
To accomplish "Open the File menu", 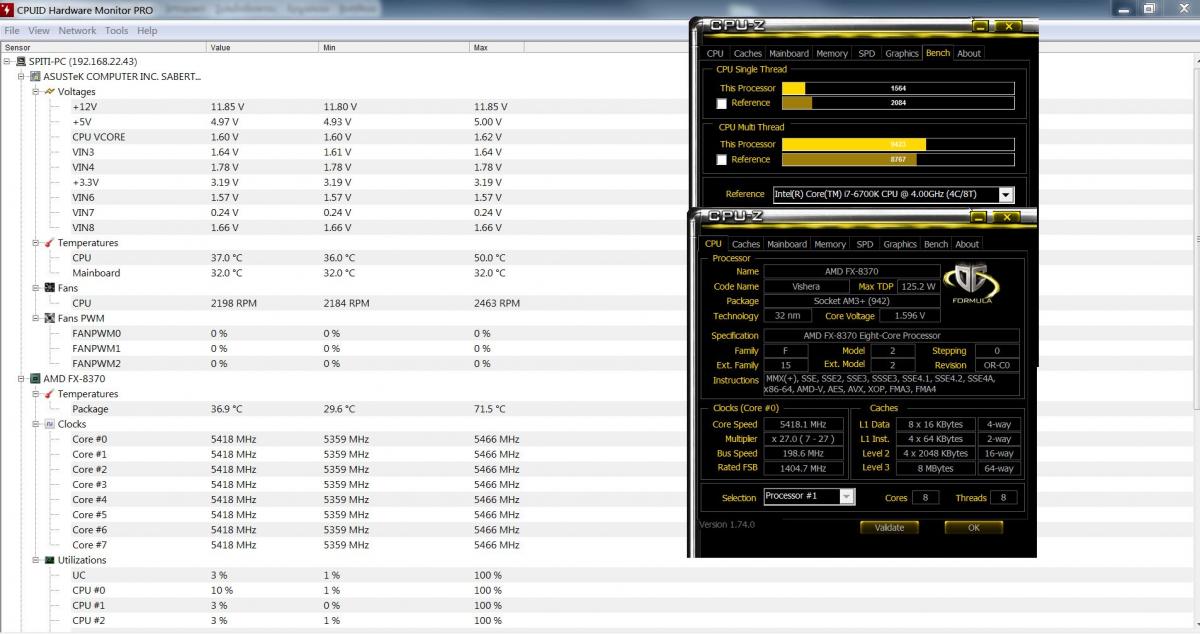I will point(12,31).
